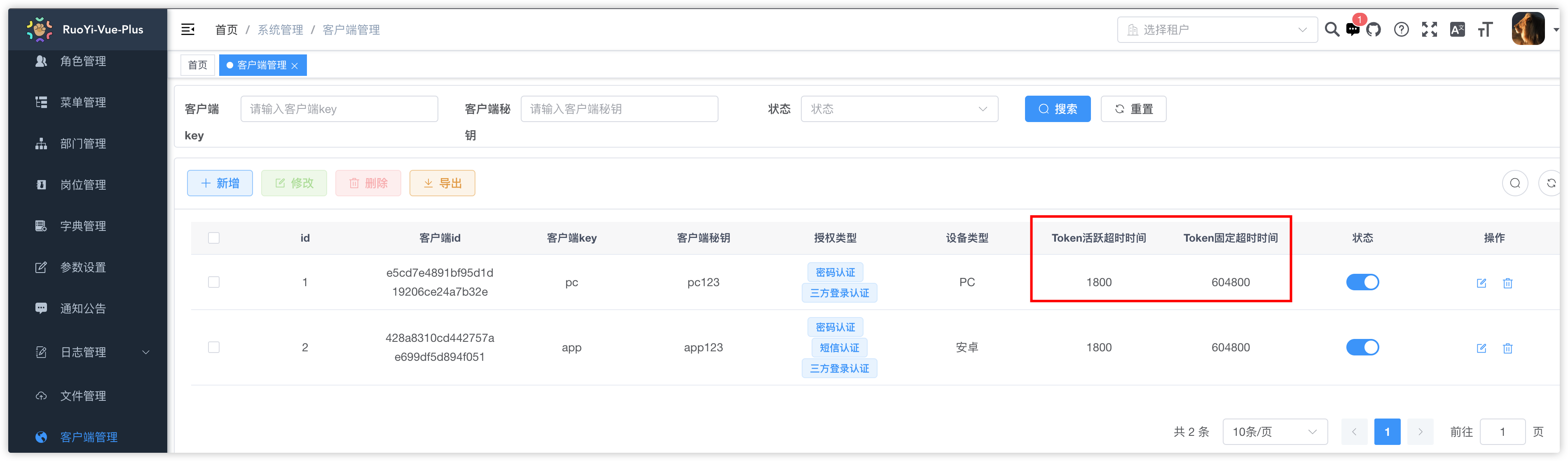
Task: Click the 请输入客户端key input field
Action: 339,108
